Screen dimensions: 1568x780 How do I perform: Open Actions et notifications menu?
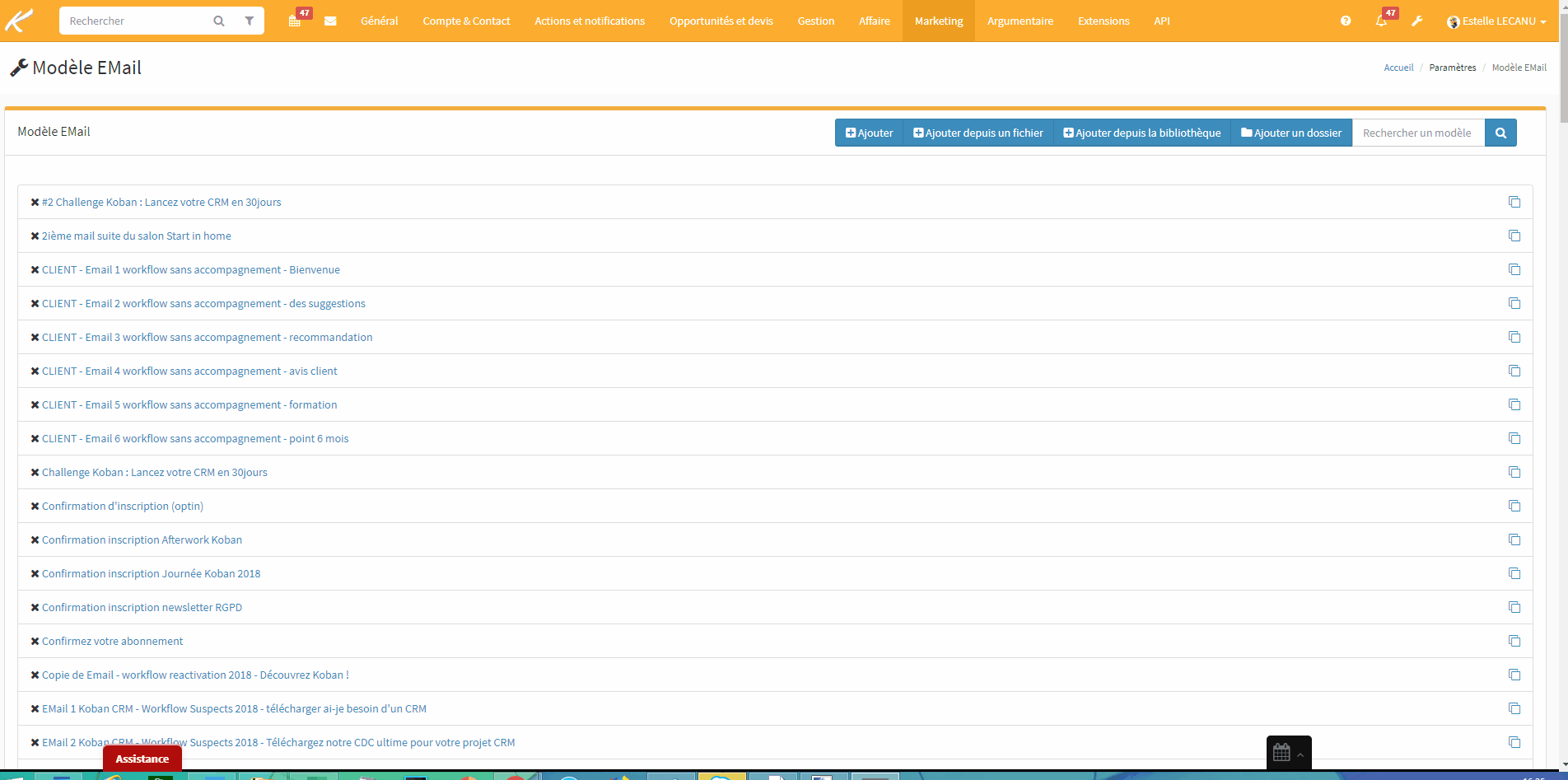pyautogui.click(x=590, y=21)
